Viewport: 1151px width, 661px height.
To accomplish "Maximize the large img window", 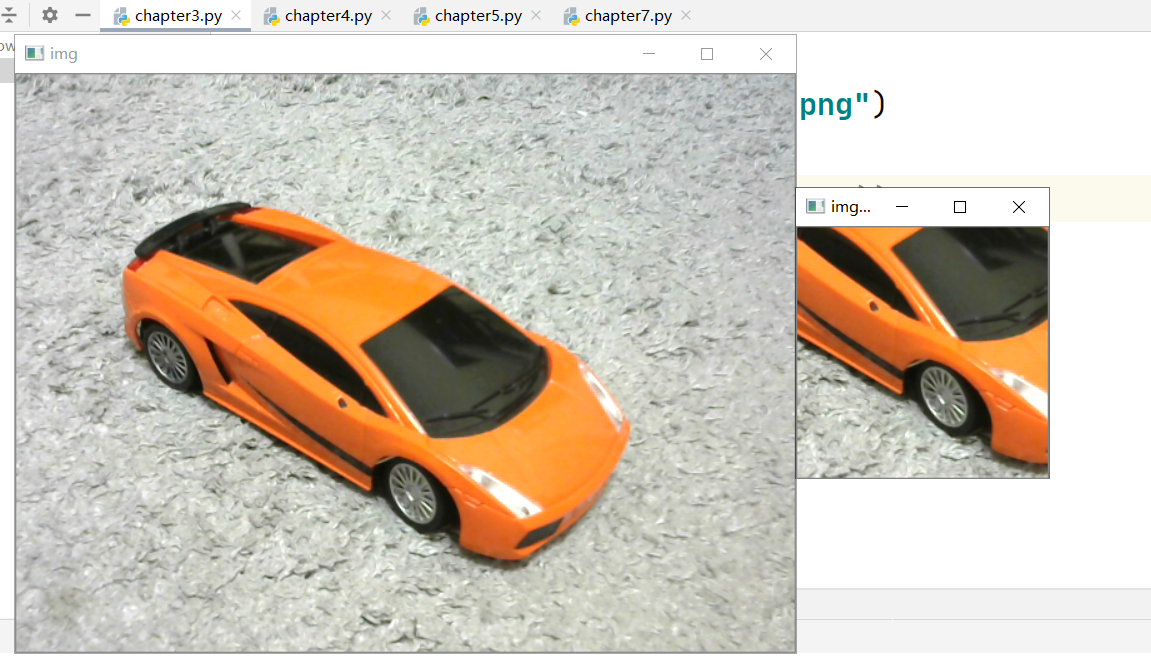I will click(x=707, y=54).
